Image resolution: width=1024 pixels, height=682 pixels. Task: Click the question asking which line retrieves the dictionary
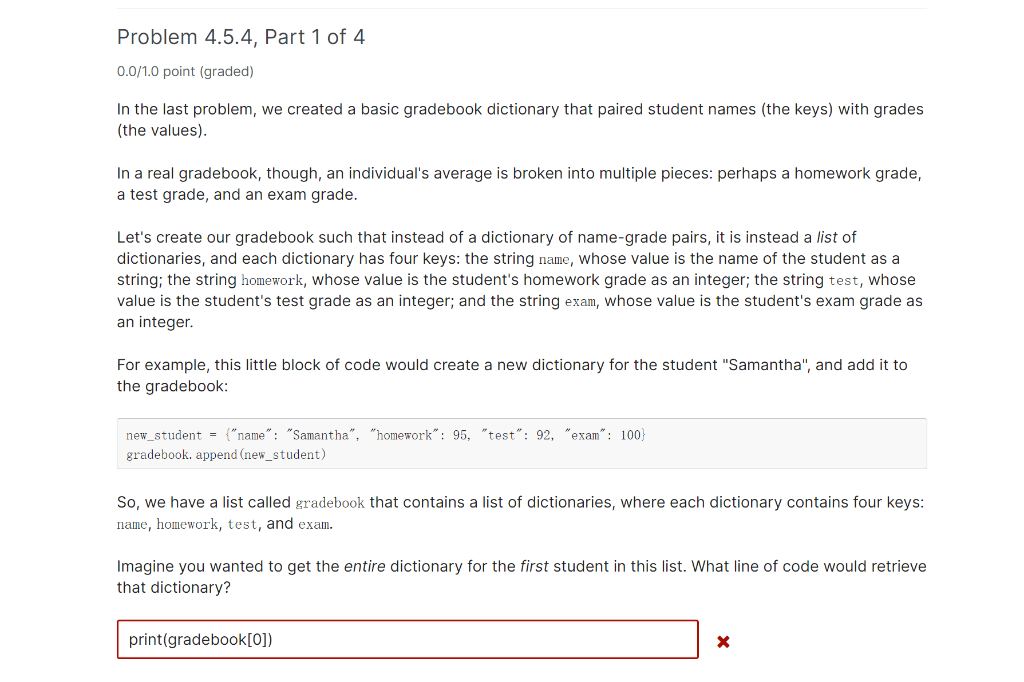point(520,576)
